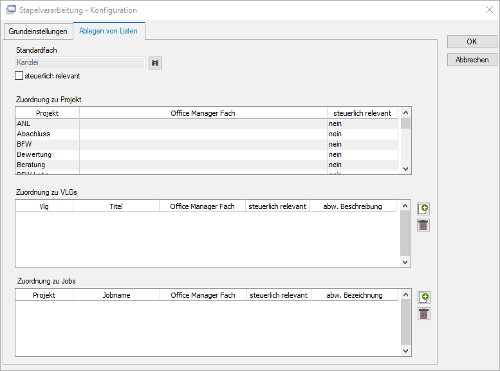Click abw. Bezeichnung column header
This screenshot has width=500, height=371.
(354, 295)
